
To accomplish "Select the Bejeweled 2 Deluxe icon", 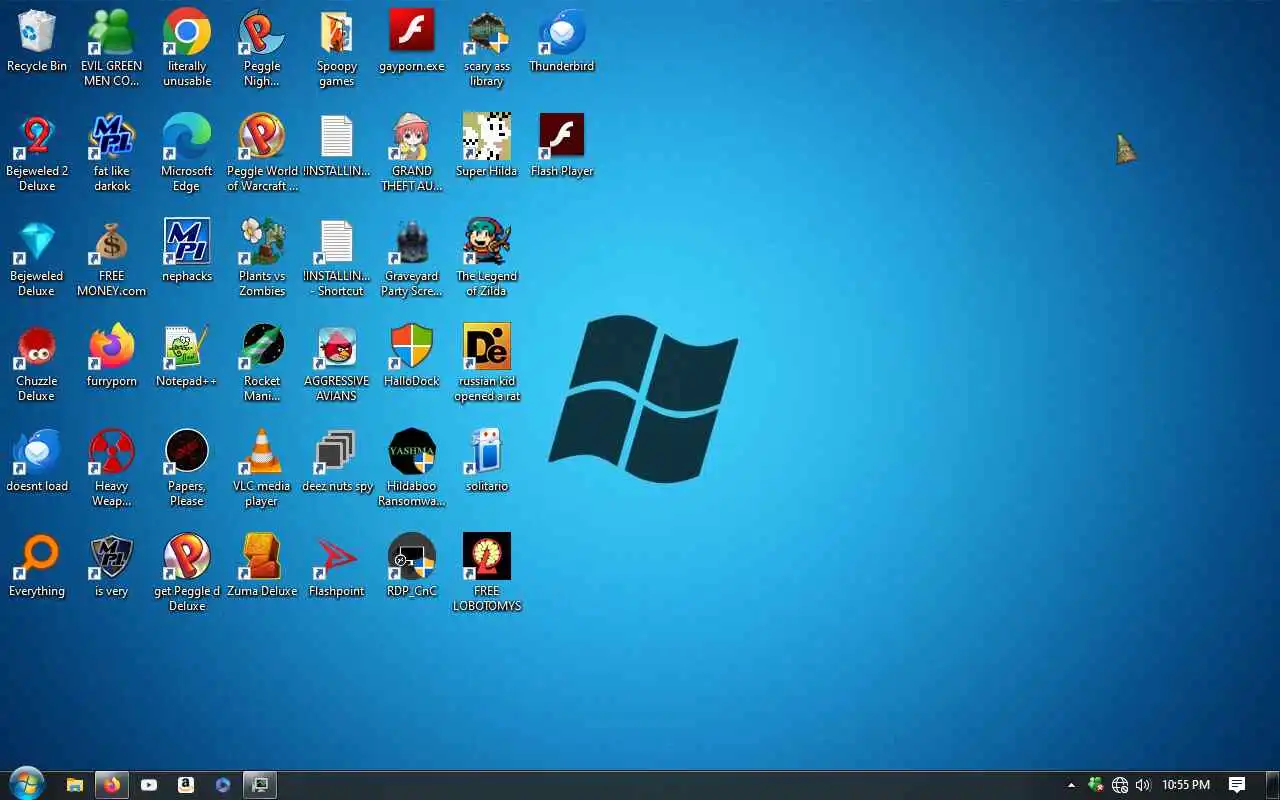I will click(37, 153).
